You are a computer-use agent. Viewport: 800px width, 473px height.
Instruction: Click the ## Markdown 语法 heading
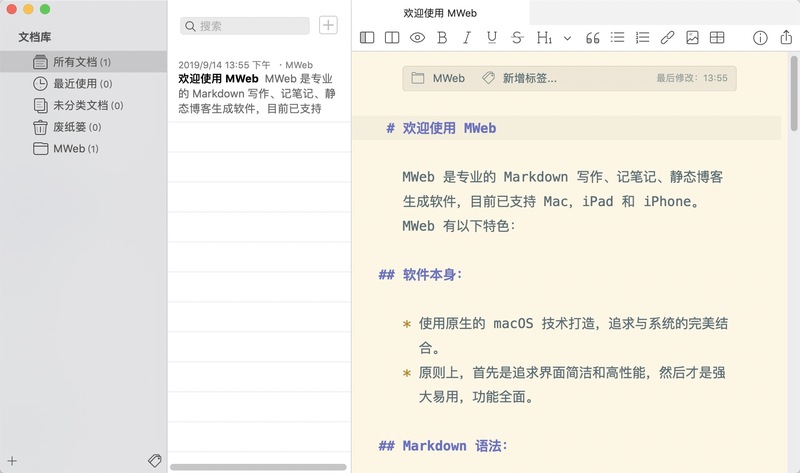[x=443, y=446]
